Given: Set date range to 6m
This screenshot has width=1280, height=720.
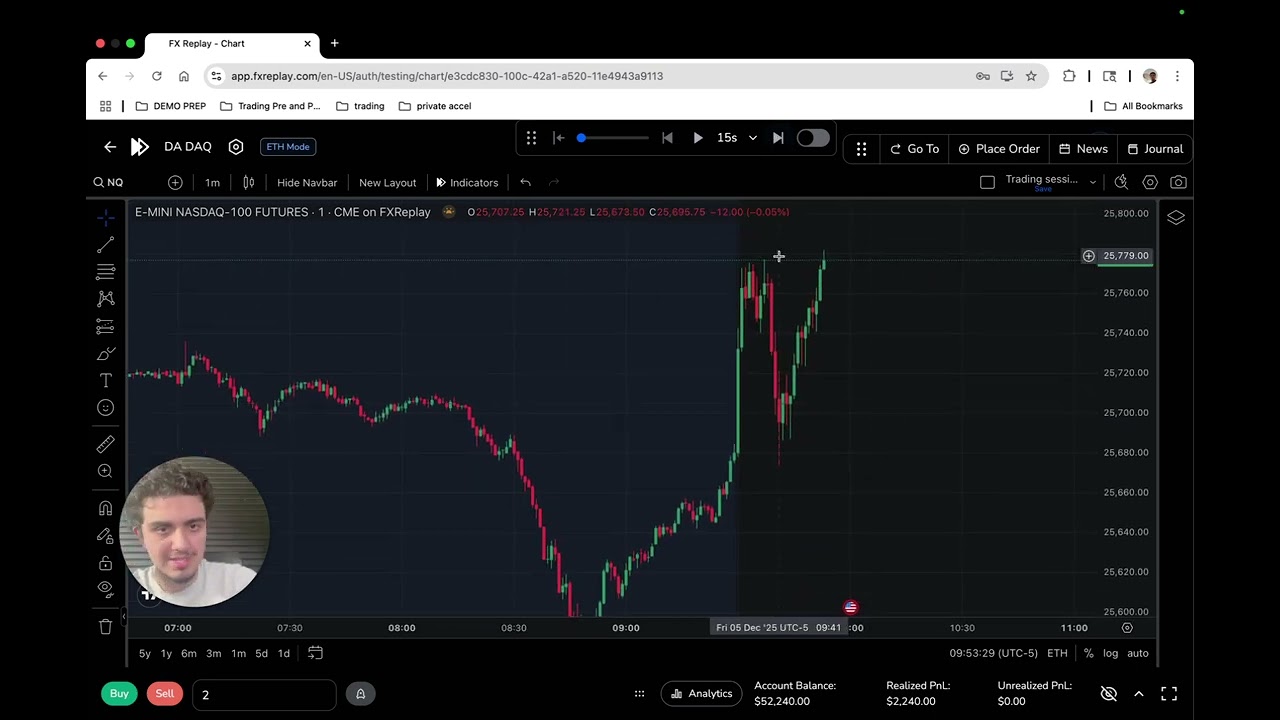Looking at the screenshot, I should point(189,653).
